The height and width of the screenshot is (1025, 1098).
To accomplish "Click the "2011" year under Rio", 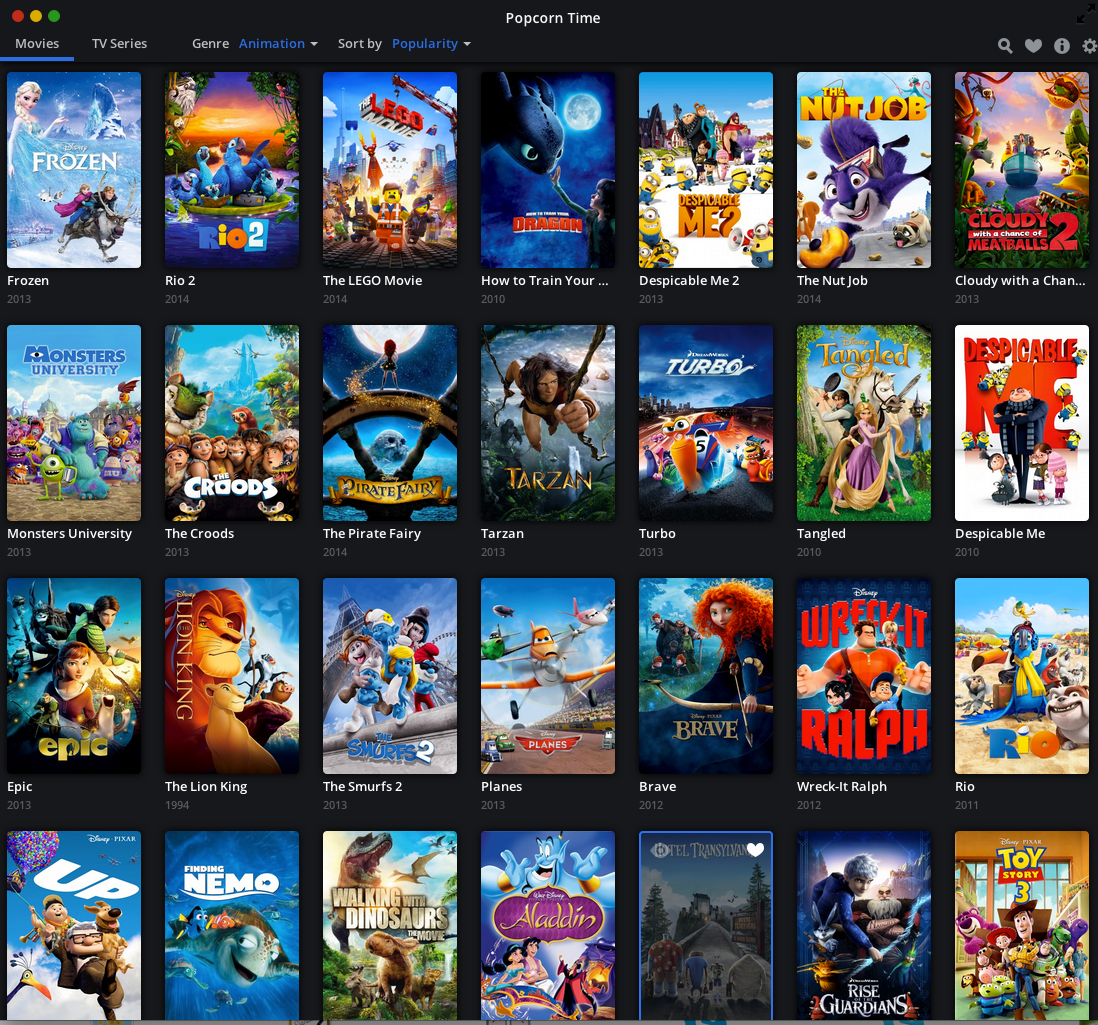I will click(x=966, y=805).
